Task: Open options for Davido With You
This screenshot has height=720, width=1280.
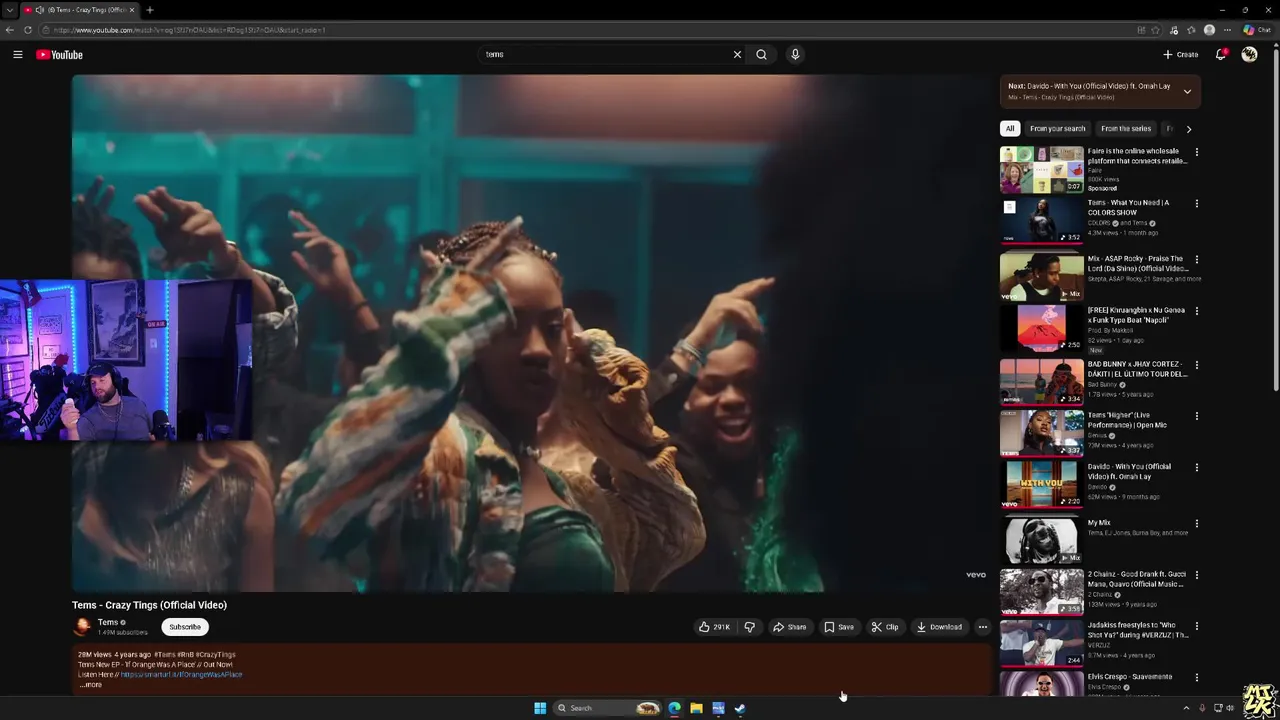Action: click(x=1197, y=467)
